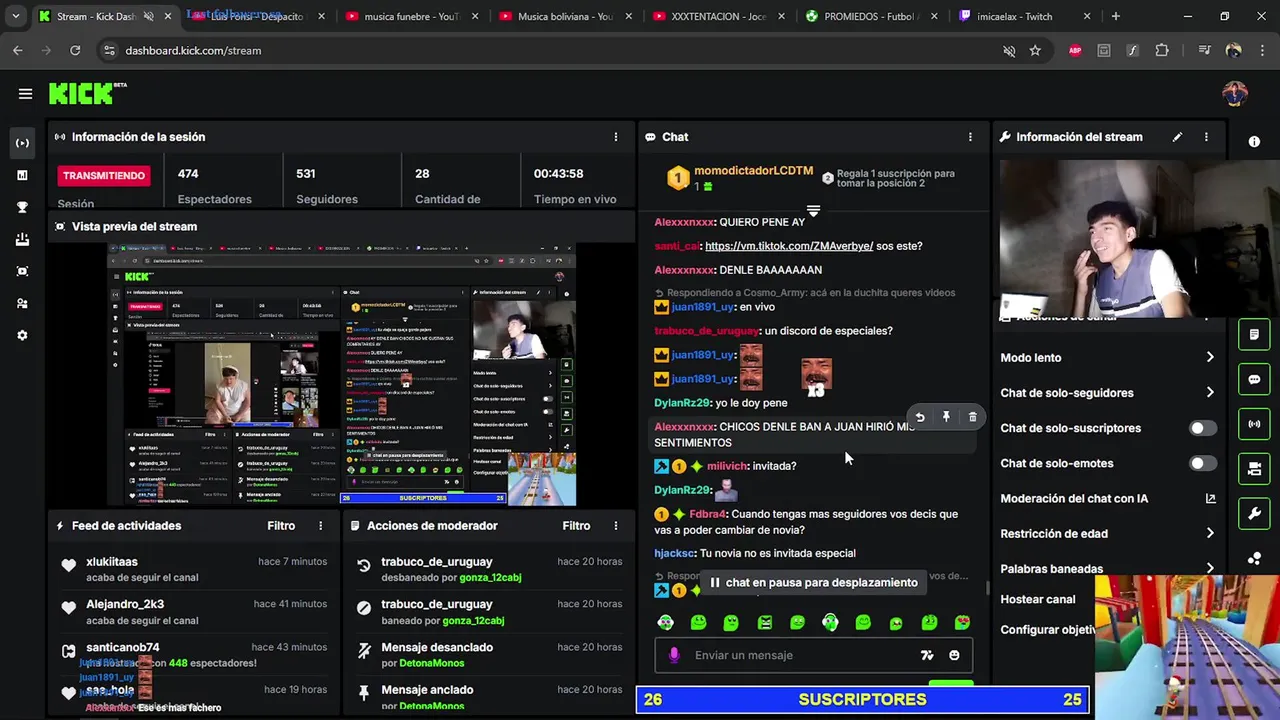Reload the Kick dashboard page
The height and width of the screenshot is (720, 1280).
pos(75,51)
